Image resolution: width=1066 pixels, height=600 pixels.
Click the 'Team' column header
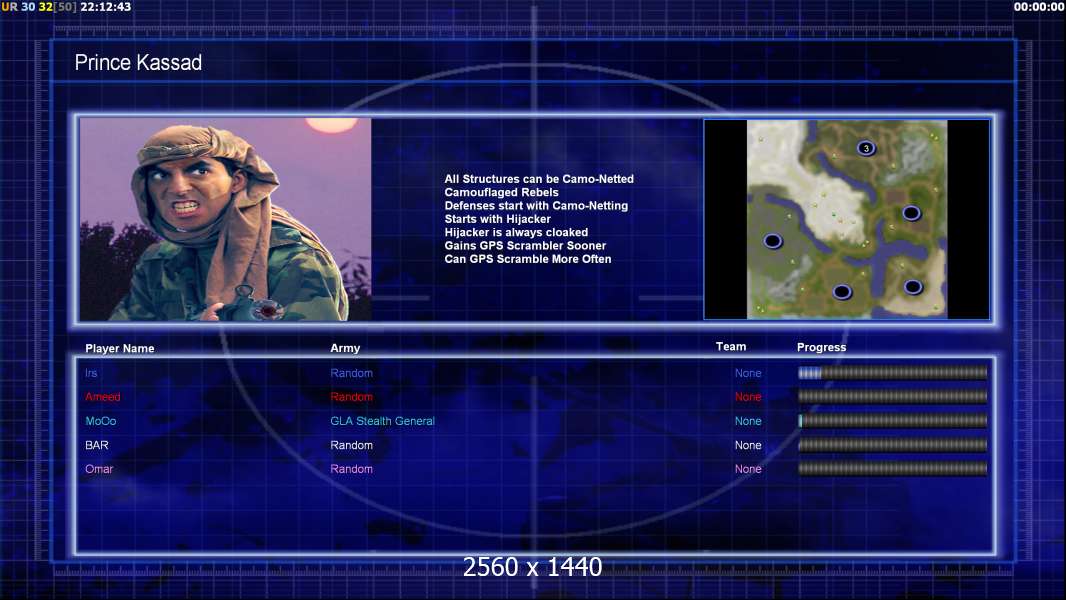[x=731, y=347]
